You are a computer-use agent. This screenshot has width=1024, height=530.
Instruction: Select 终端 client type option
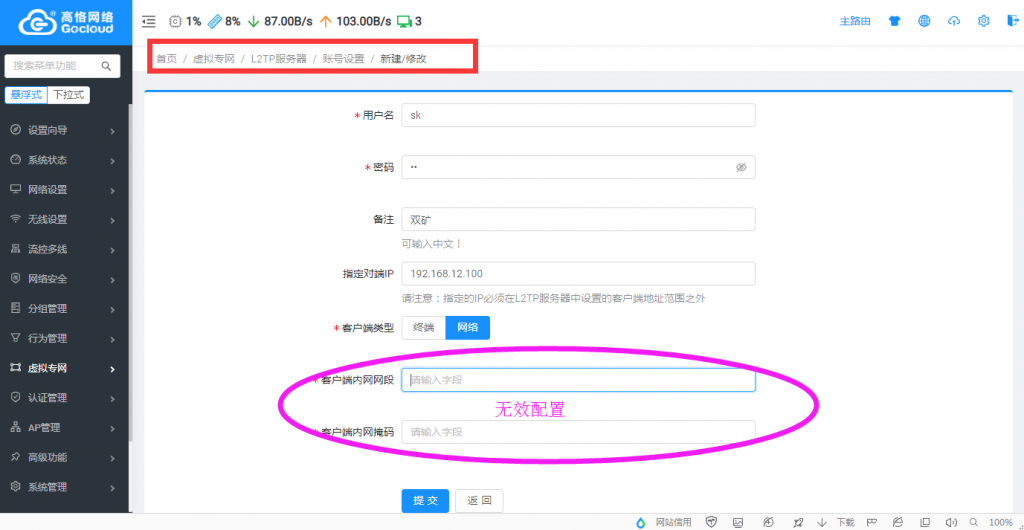tap(424, 328)
